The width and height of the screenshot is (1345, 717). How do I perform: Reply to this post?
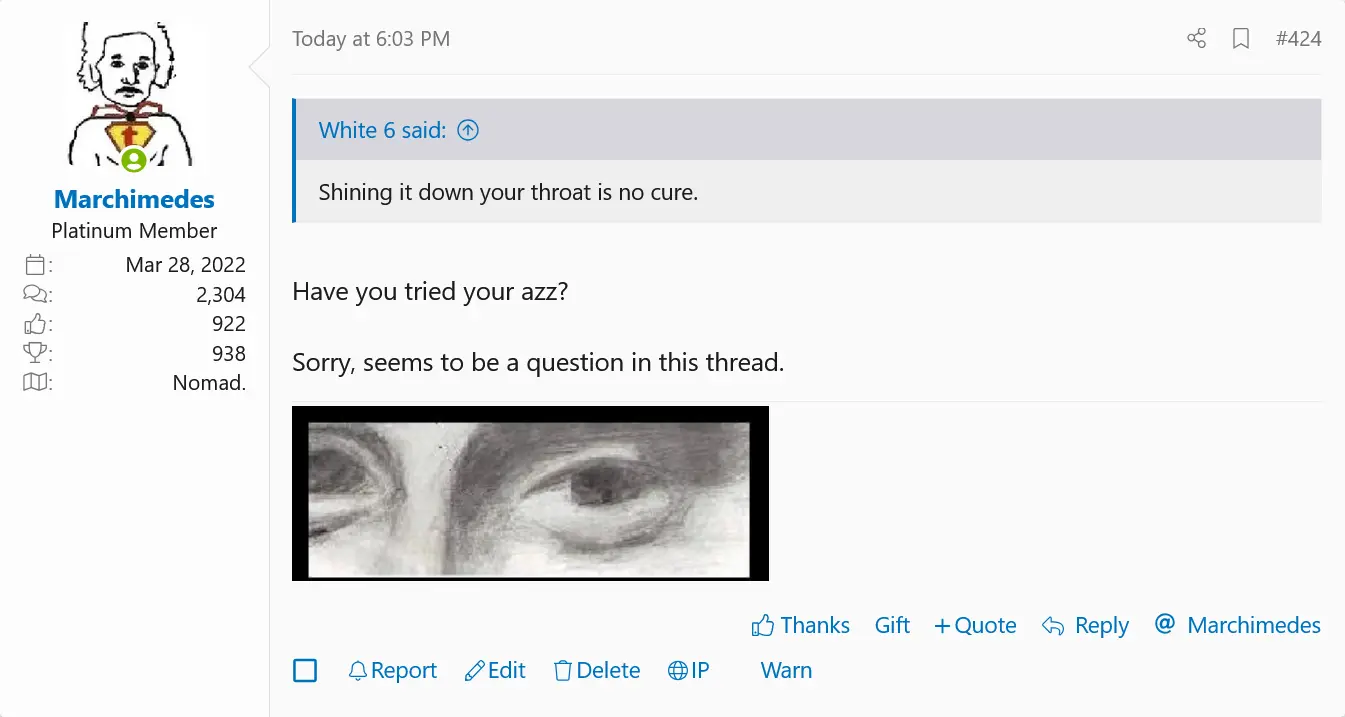click(1086, 626)
